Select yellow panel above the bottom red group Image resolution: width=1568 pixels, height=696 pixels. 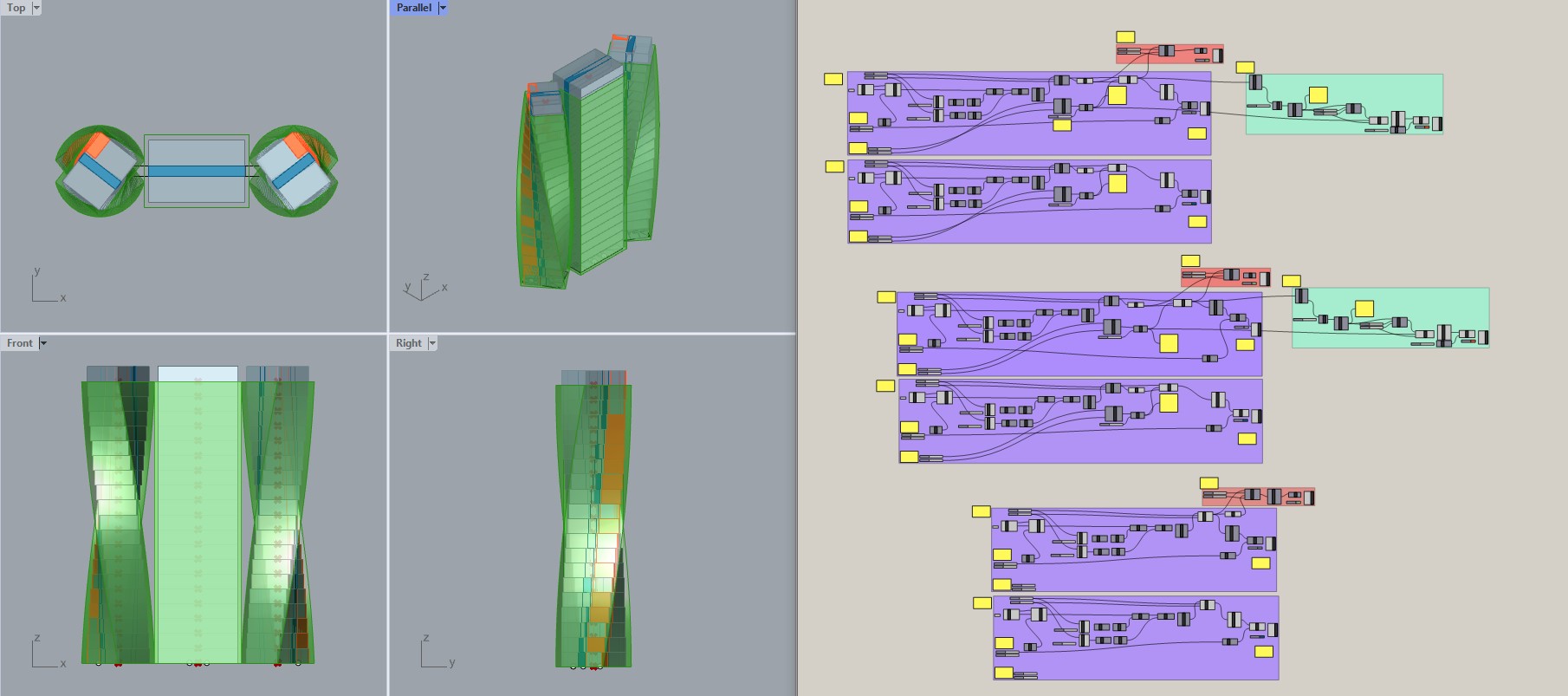(x=1209, y=484)
